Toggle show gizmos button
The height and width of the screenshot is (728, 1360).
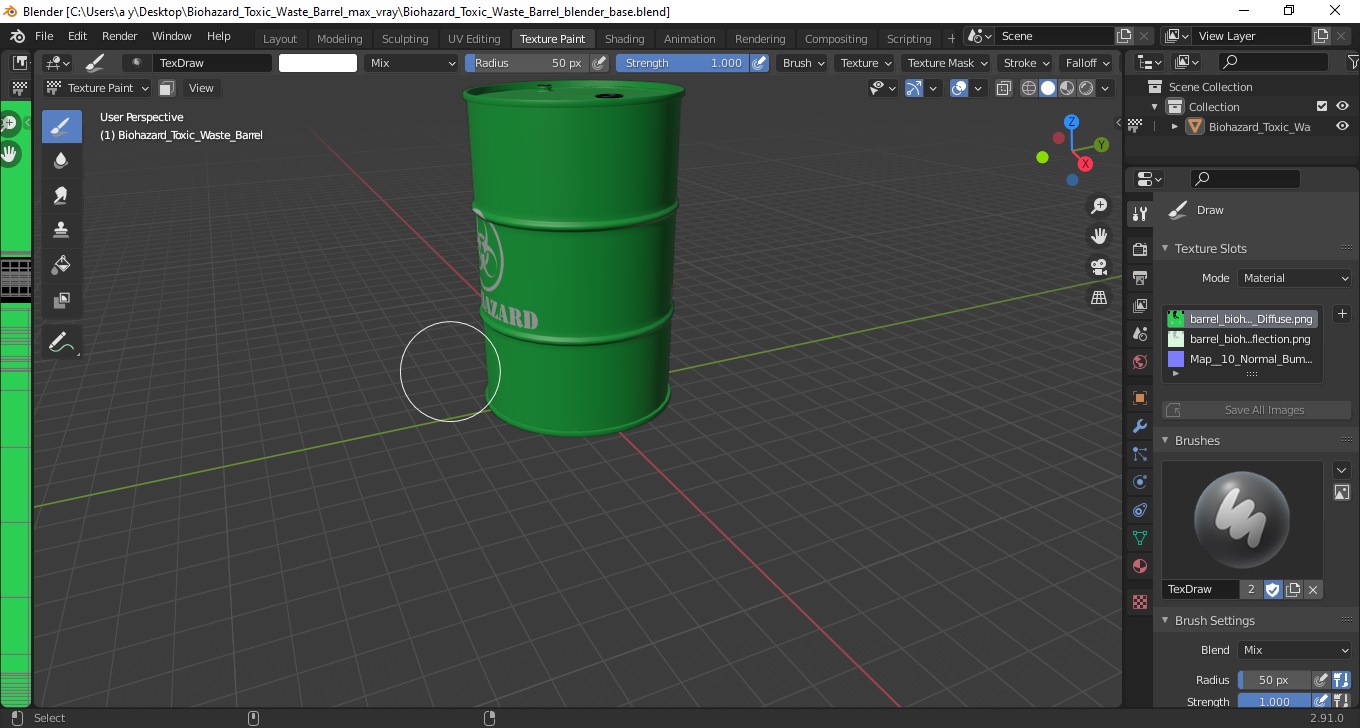click(x=913, y=88)
